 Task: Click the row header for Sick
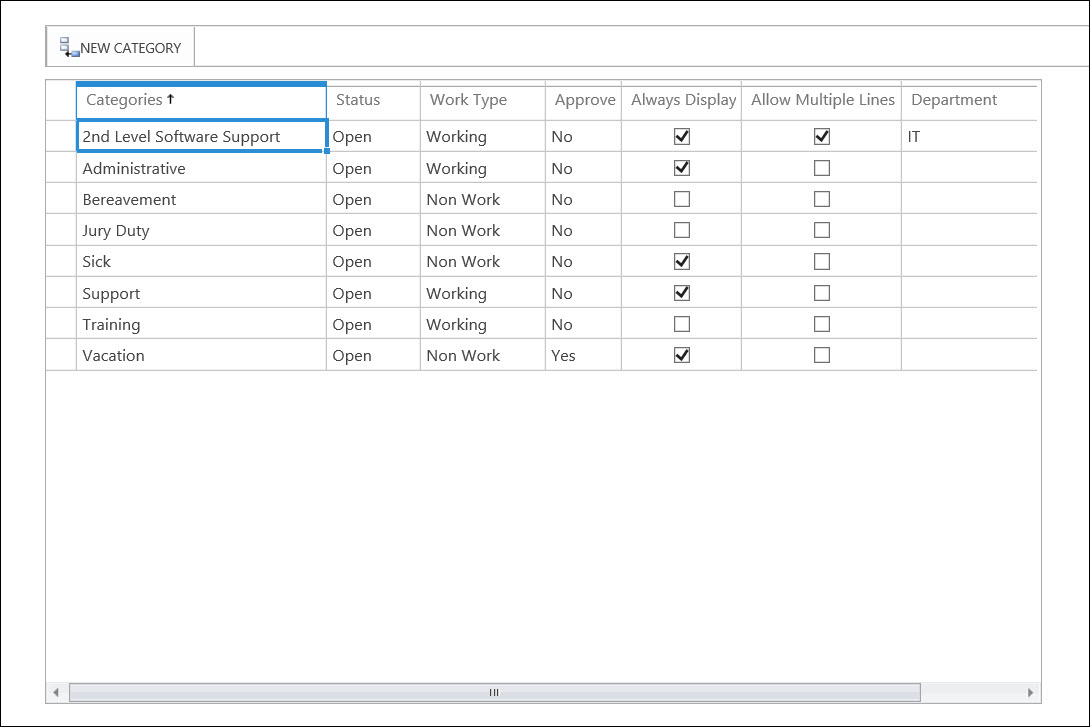[61, 261]
